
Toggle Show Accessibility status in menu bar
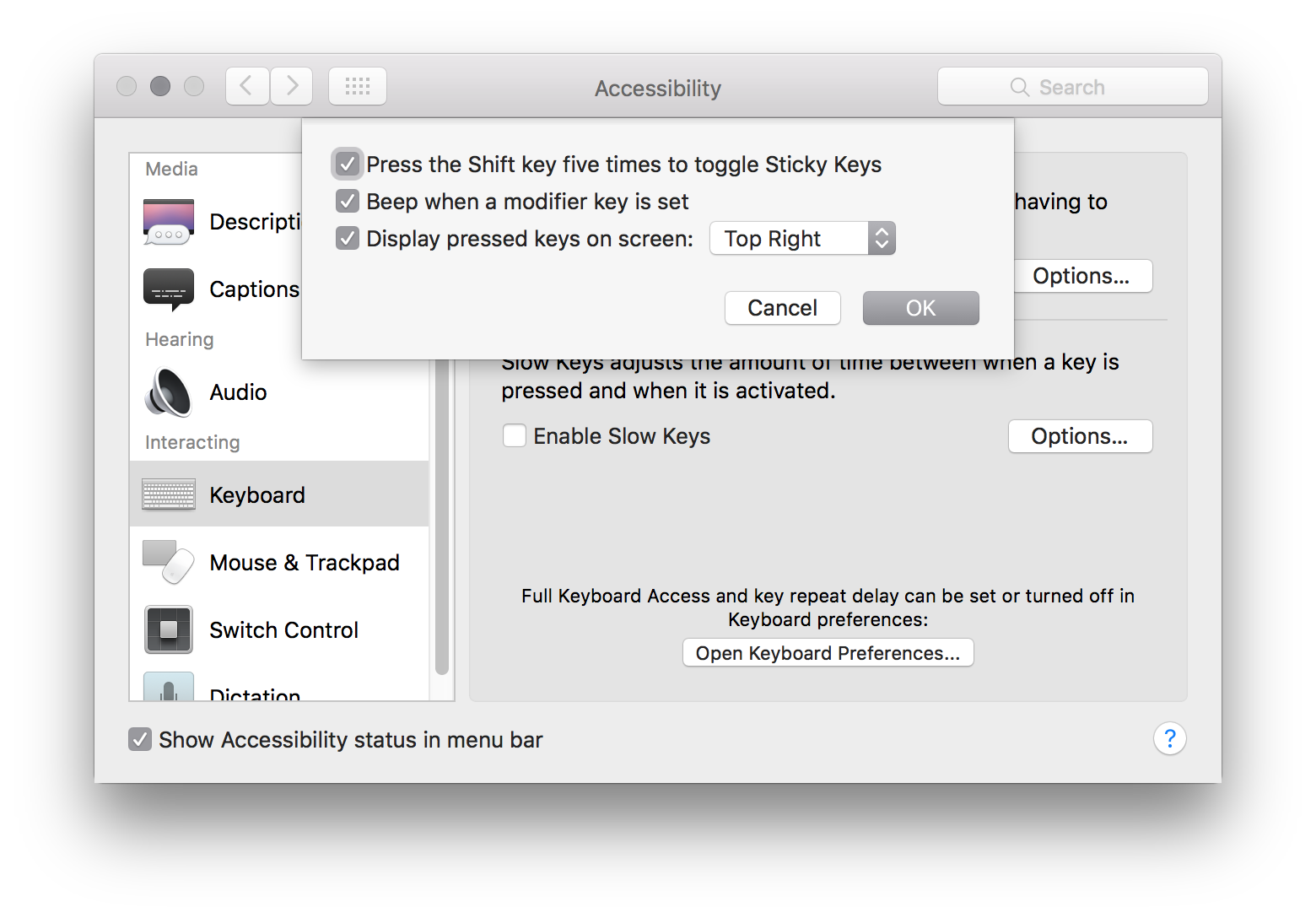click(140, 739)
